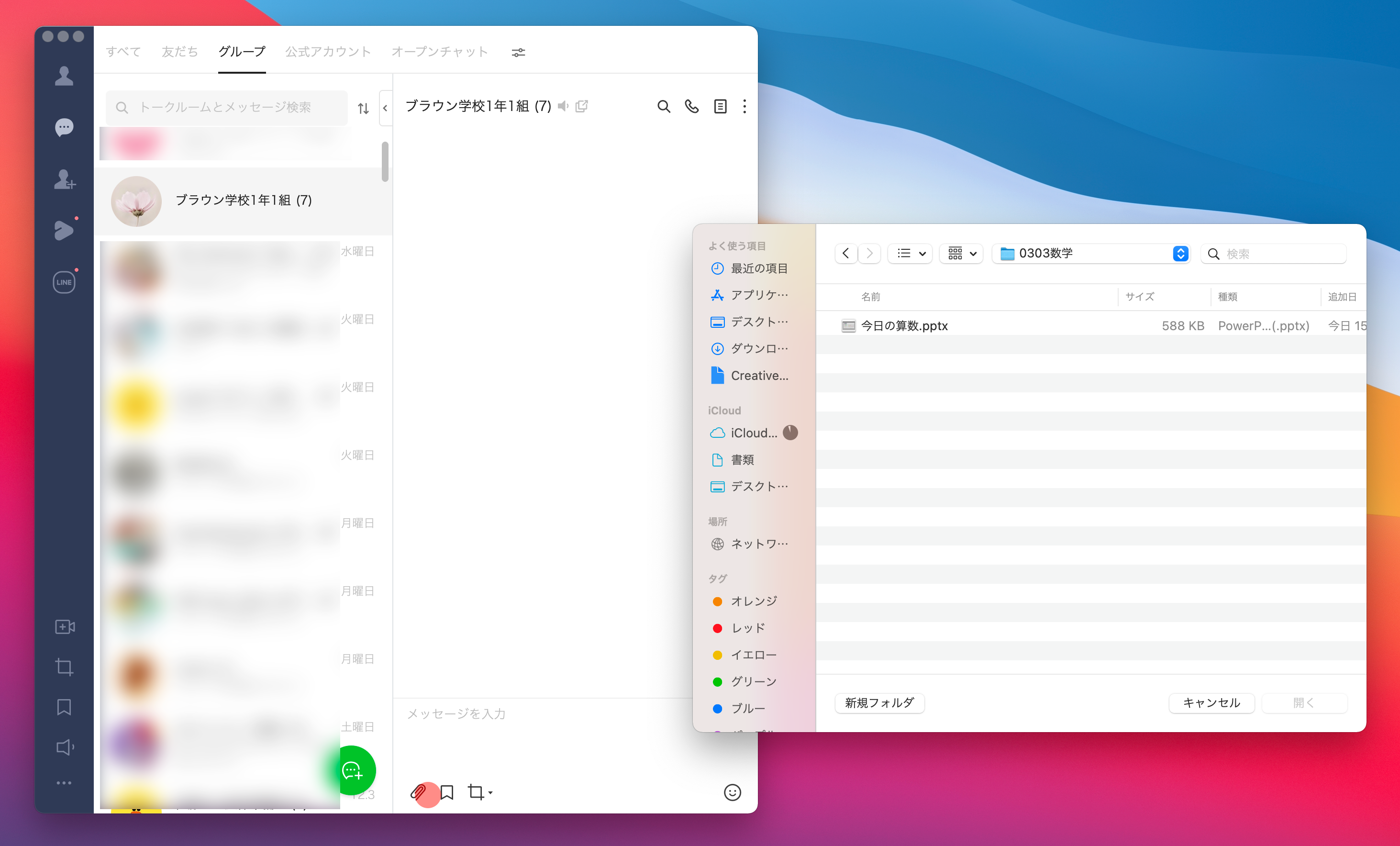Switch to the 友だち tab
This screenshot has height=846, width=1400.
click(x=179, y=52)
